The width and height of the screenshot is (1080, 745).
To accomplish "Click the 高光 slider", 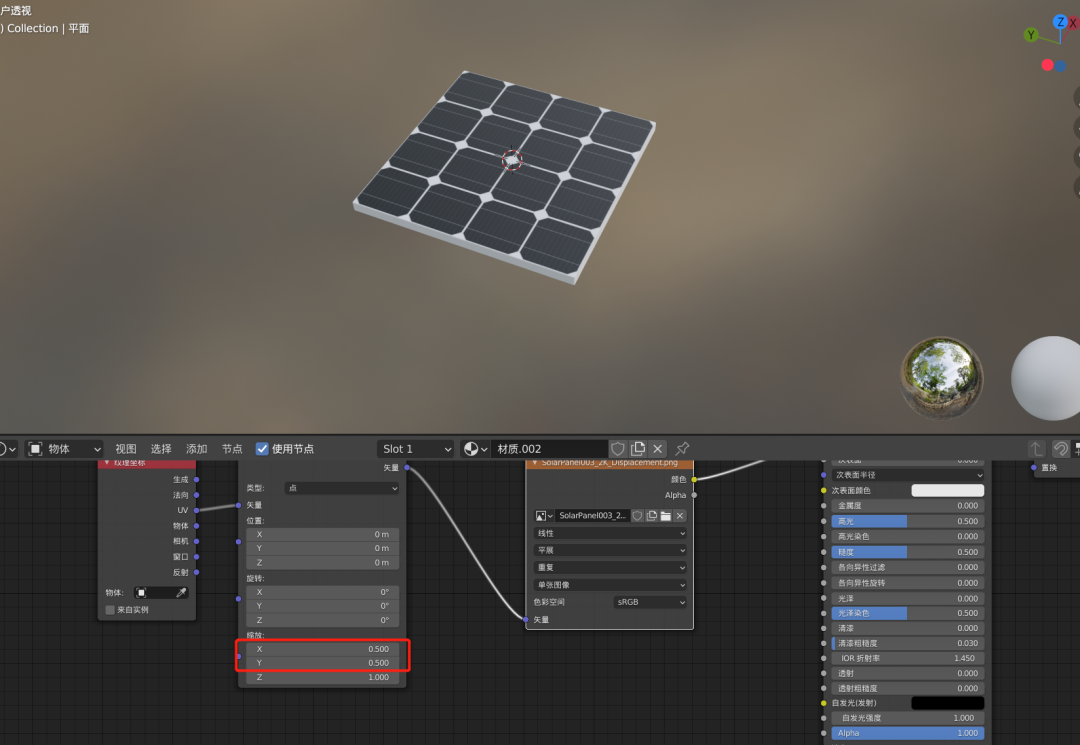I will click(908, 521).
